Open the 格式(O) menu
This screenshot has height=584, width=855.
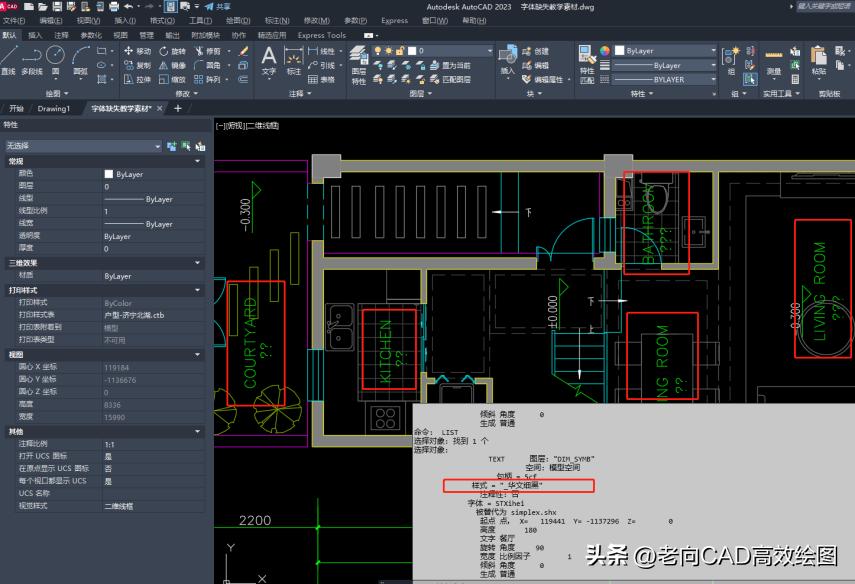point(162,20)
